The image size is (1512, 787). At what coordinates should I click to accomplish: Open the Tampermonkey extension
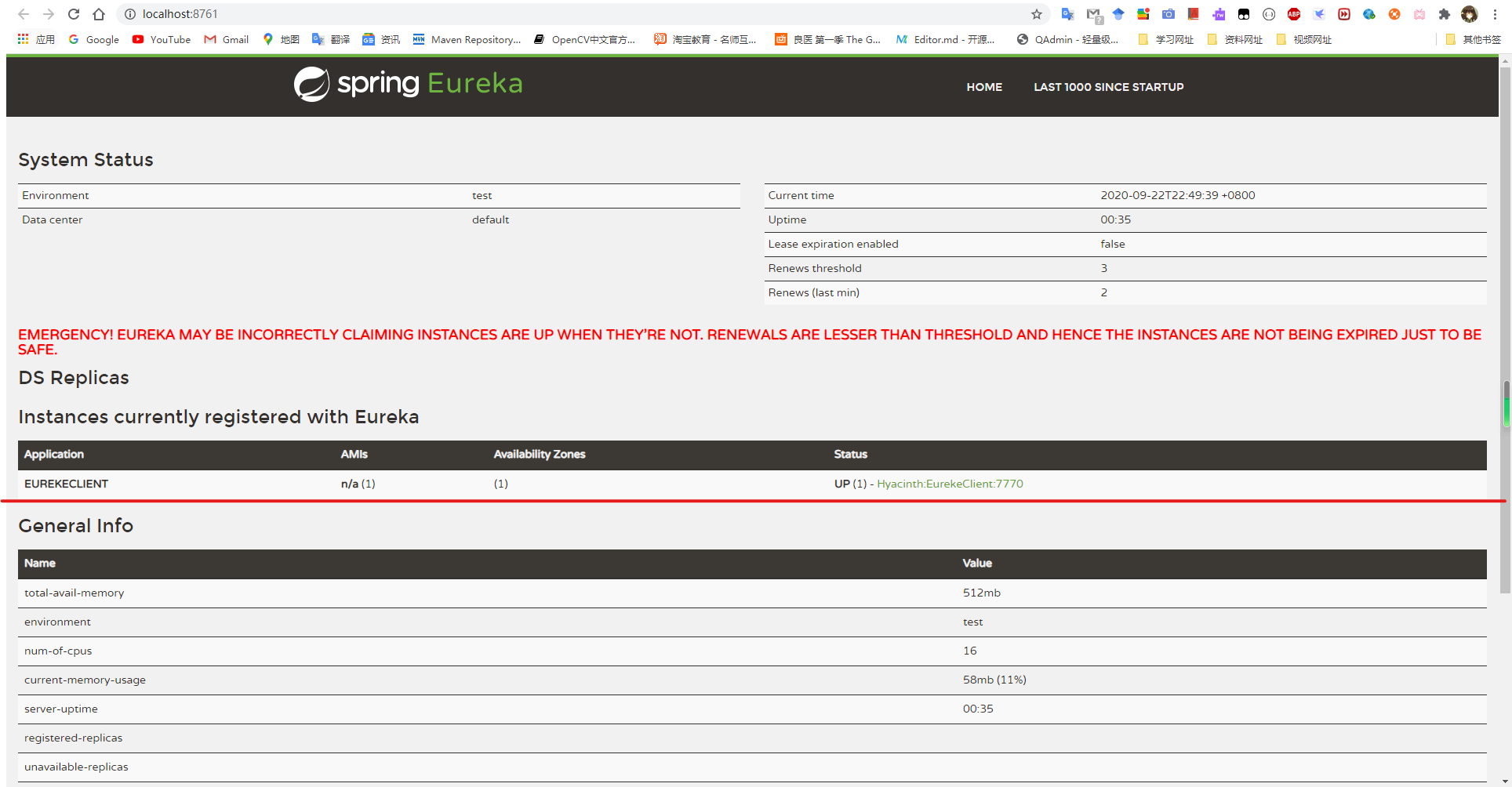pyautogui.click(x=1244, y=14)
